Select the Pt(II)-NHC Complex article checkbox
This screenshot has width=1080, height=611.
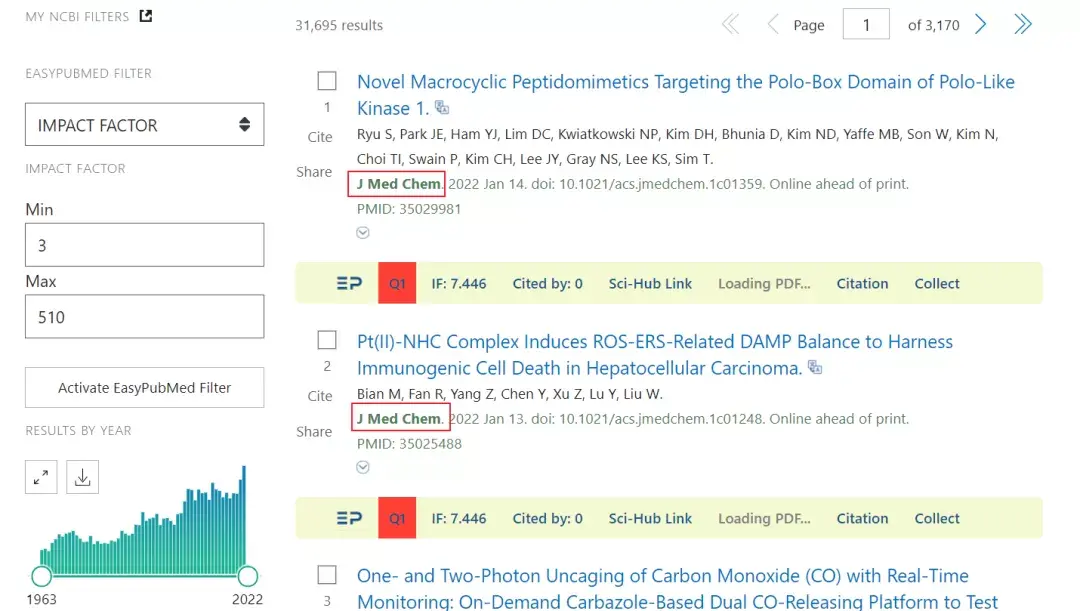click(326, 340)
